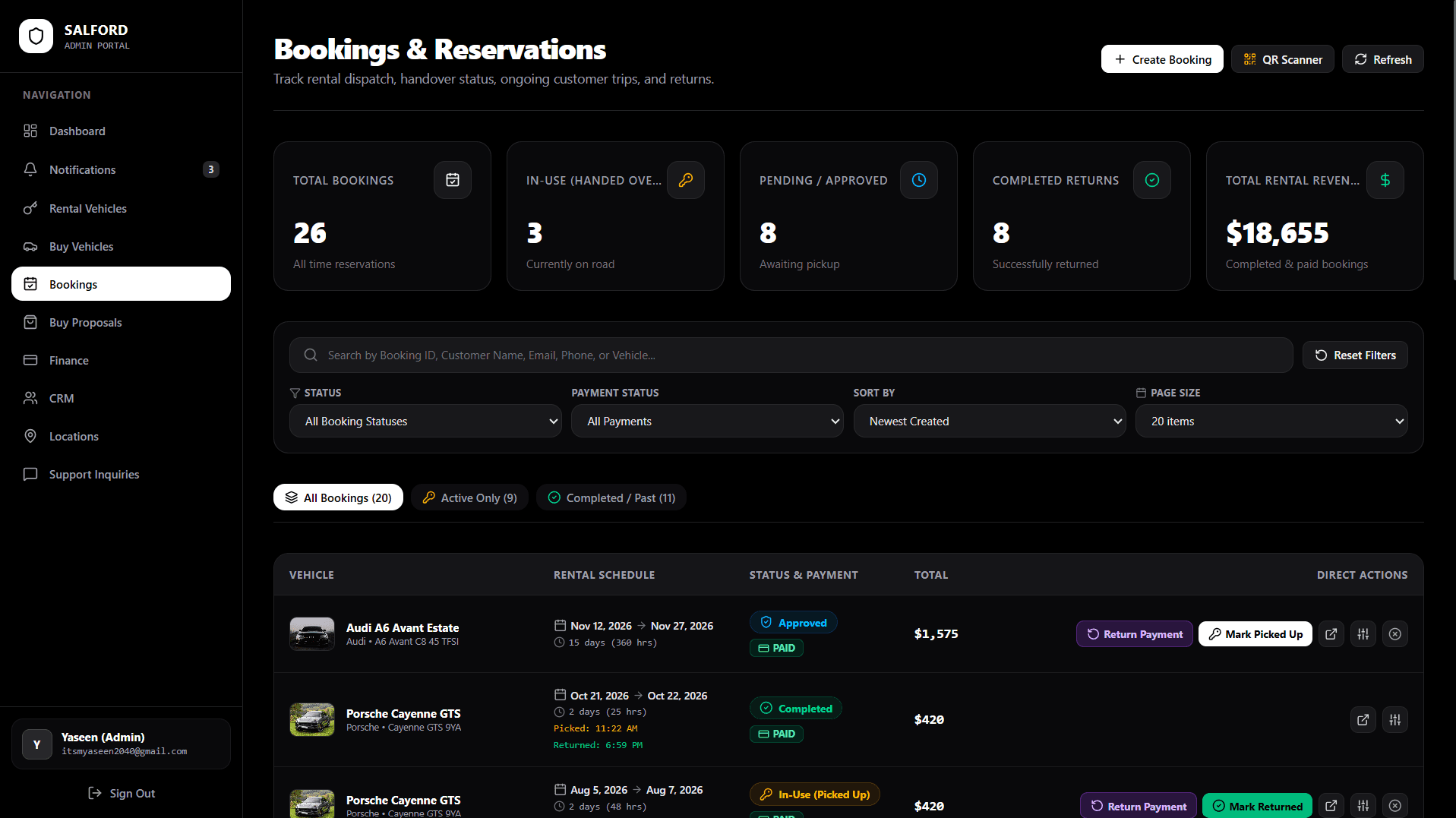This screenshot has width=1456, height=818.
Task: Click the search magnifier icon
Action: click(x=311, y=355)
